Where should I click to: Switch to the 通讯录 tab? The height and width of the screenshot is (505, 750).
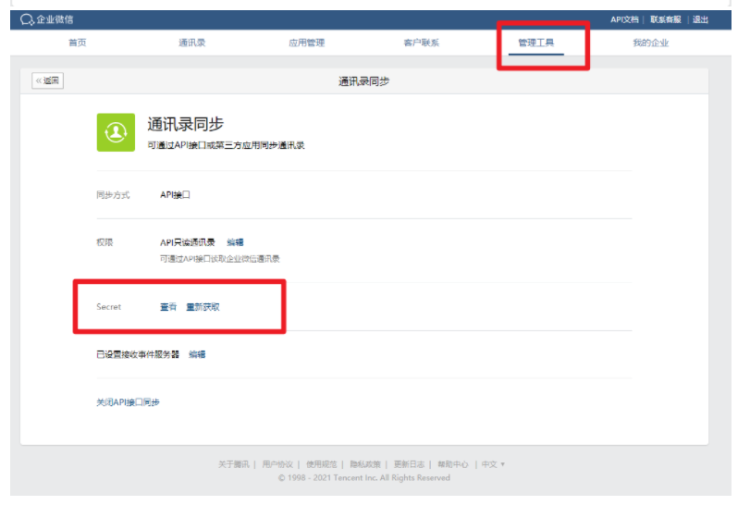[x=192, y=43]
